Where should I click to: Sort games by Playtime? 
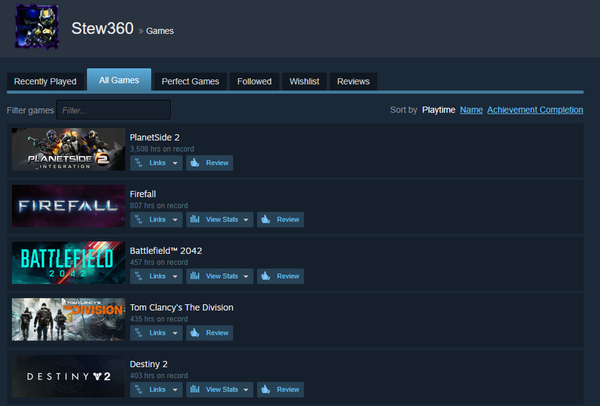click(439, 110)
